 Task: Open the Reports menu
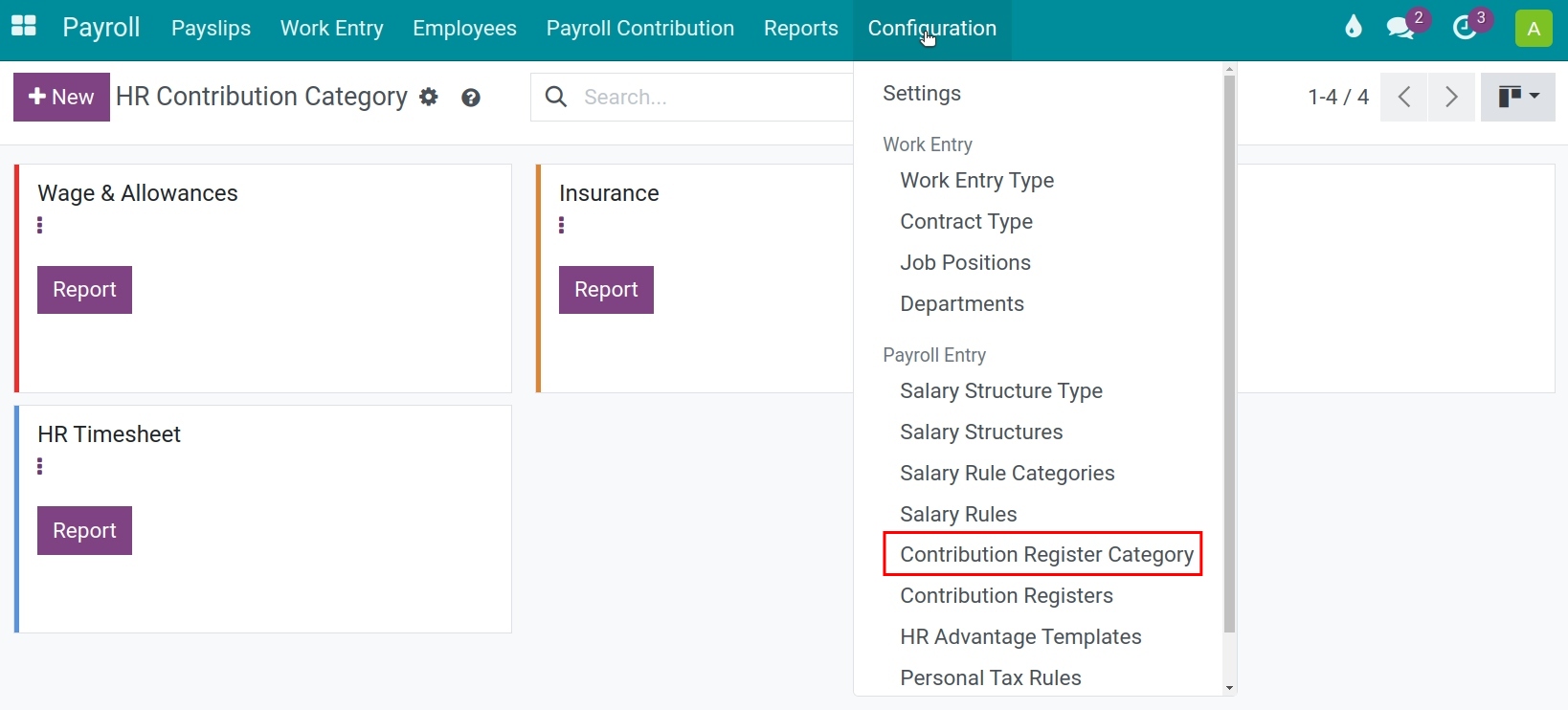pyautogui.click(x=801, y=29)
